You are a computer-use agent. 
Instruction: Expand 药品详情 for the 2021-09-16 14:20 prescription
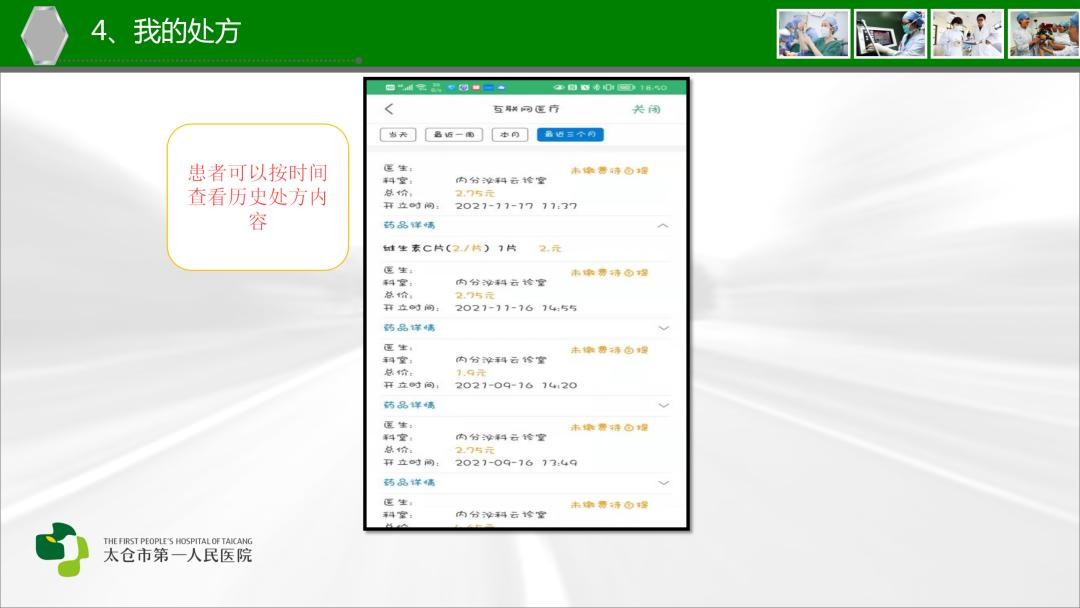663,405
